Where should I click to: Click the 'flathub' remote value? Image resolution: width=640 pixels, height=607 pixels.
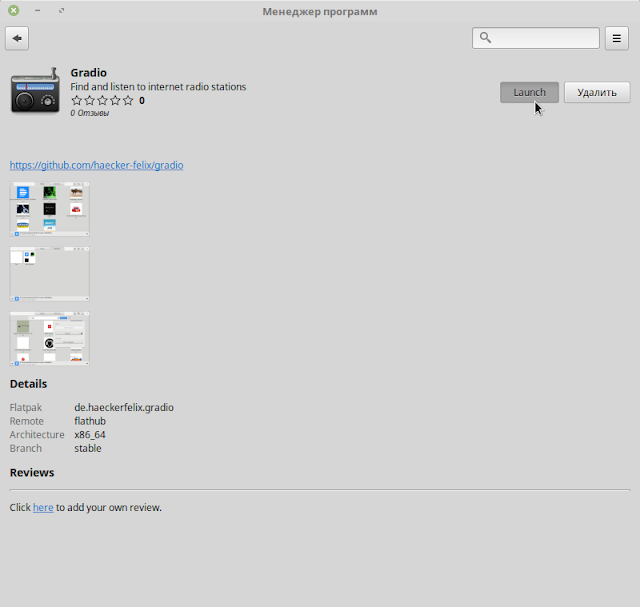click(x=90, y=421)
